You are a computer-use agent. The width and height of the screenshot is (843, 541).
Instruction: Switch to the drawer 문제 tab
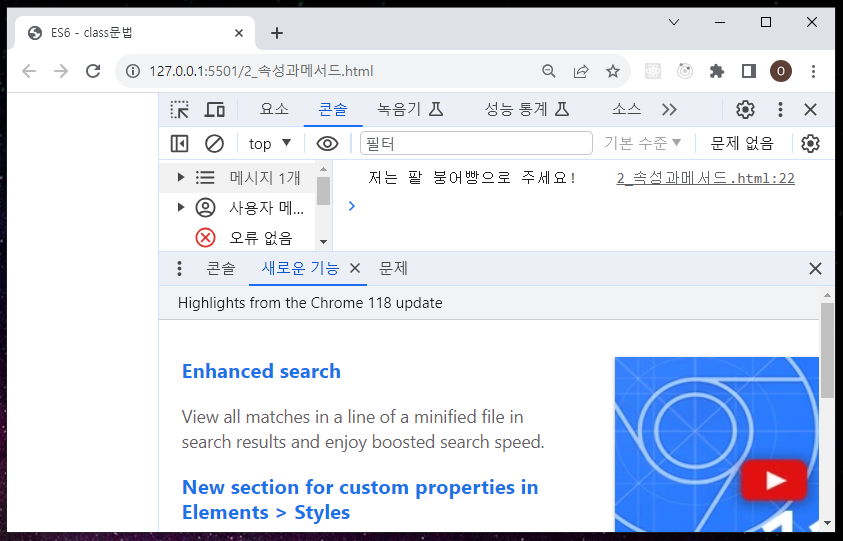(x=393, y=268)
